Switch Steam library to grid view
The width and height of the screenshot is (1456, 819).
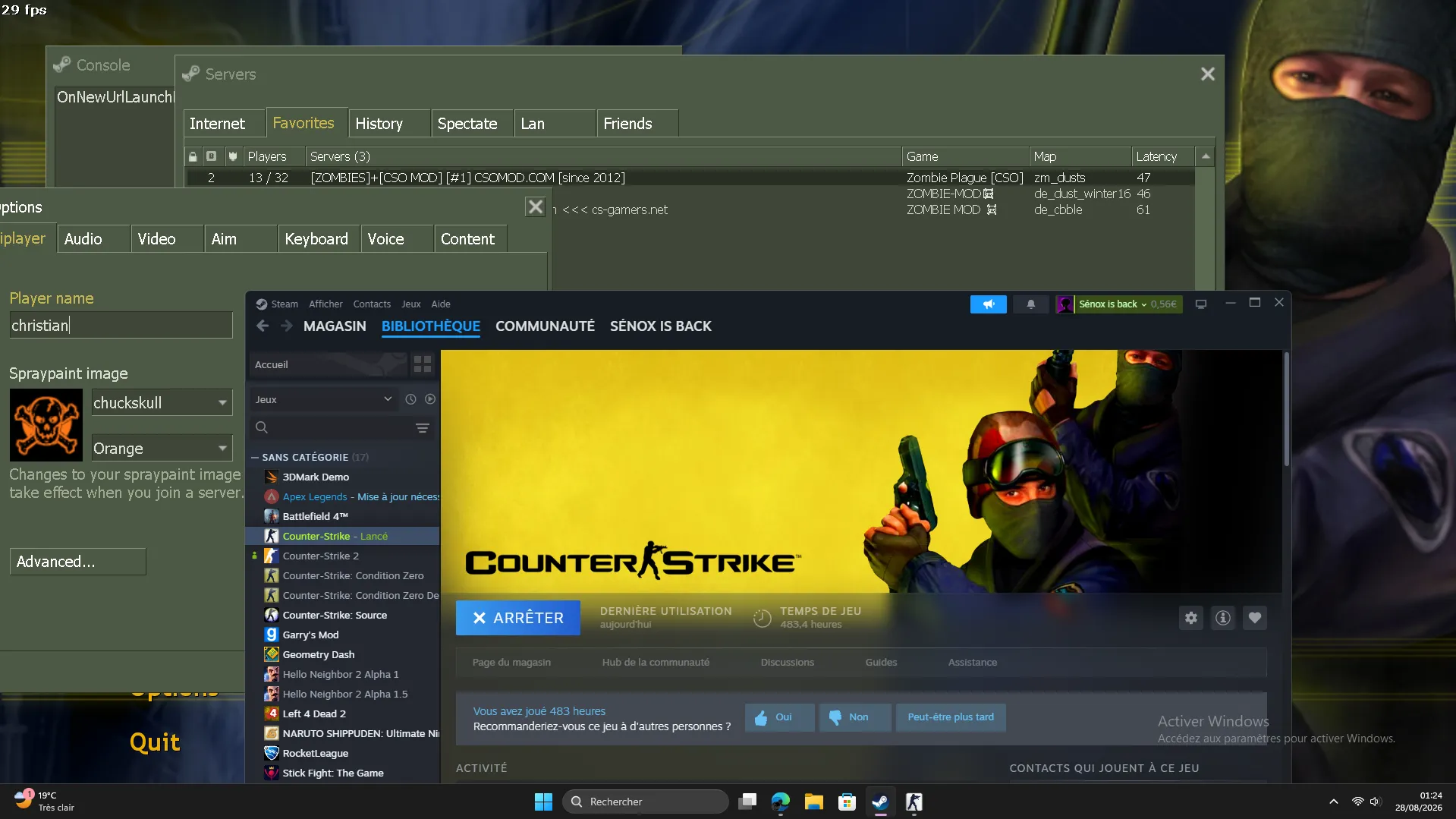[423, 364]
